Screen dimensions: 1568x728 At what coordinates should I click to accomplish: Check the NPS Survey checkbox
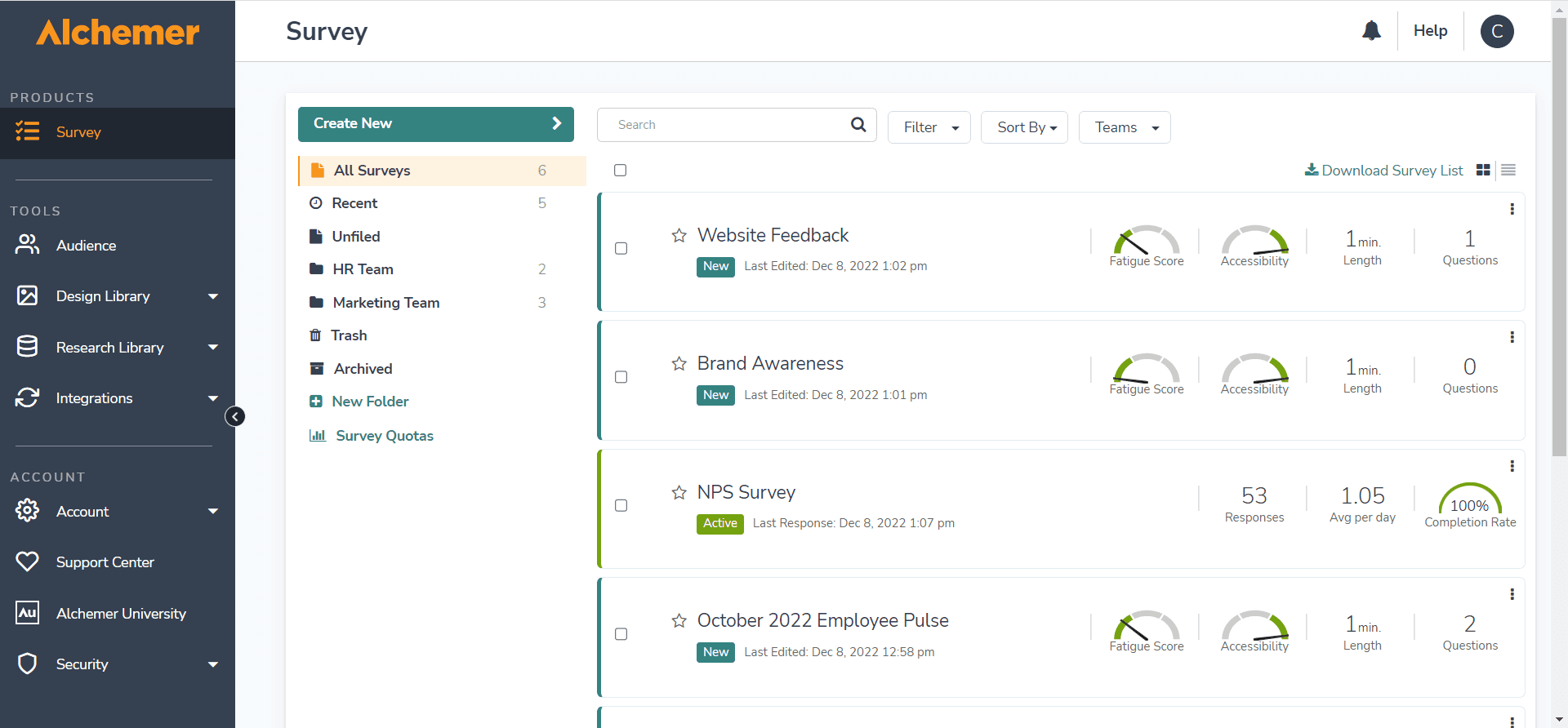tap(621, 505)
